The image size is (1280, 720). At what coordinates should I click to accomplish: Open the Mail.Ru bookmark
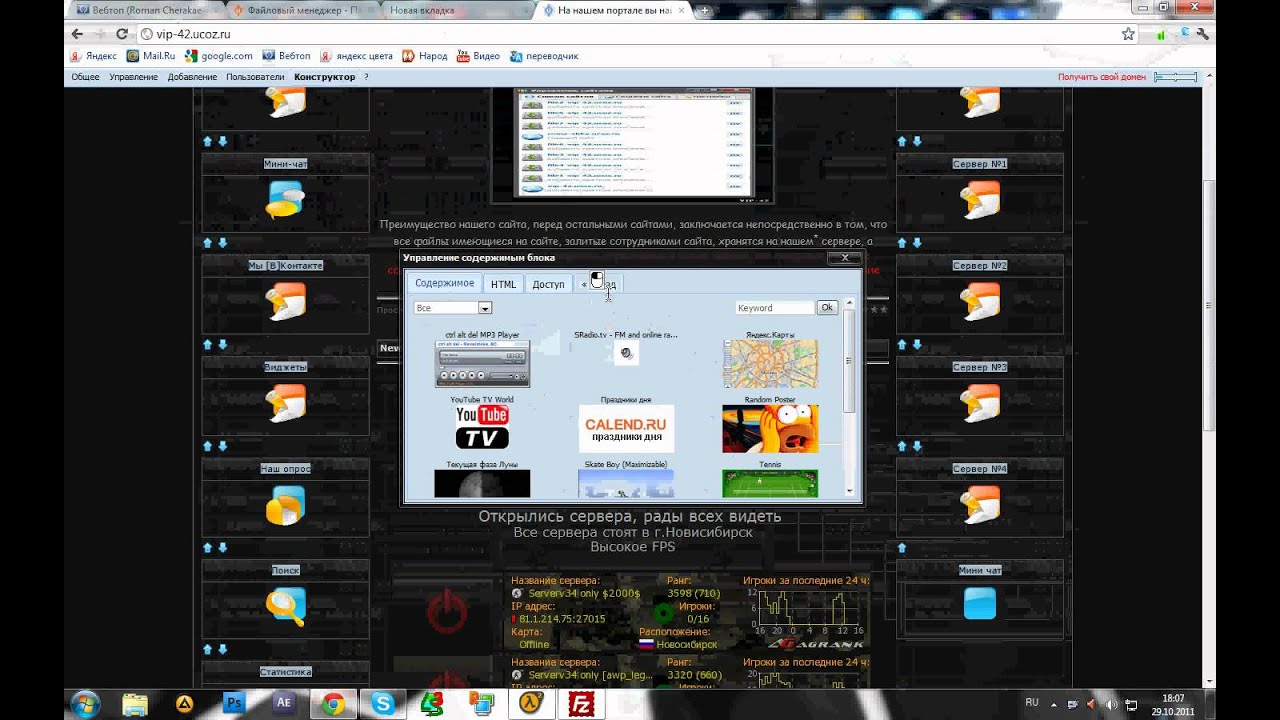point(151,56)
